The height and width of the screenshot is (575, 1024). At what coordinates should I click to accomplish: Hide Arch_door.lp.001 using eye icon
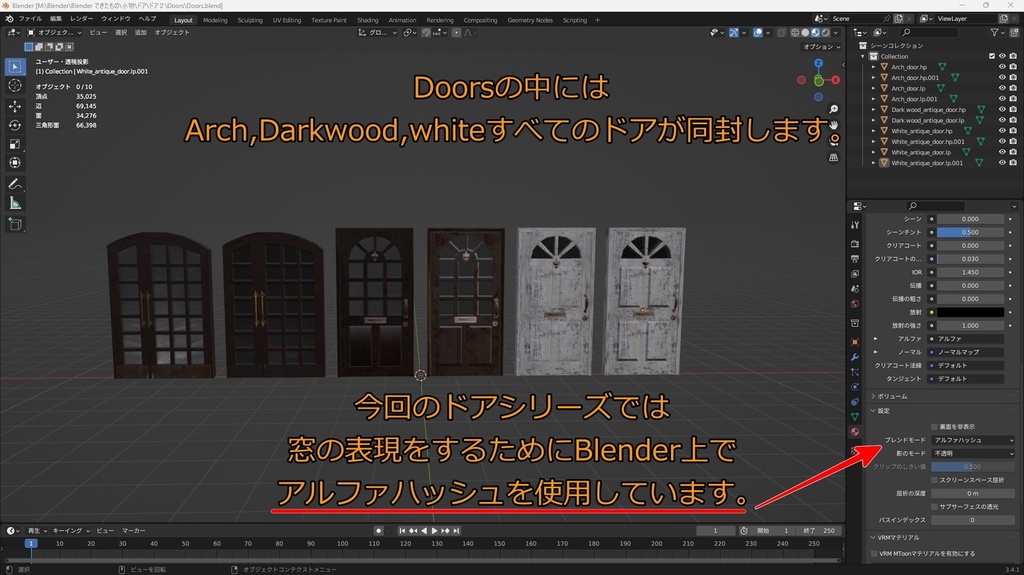click(1002, 99)
